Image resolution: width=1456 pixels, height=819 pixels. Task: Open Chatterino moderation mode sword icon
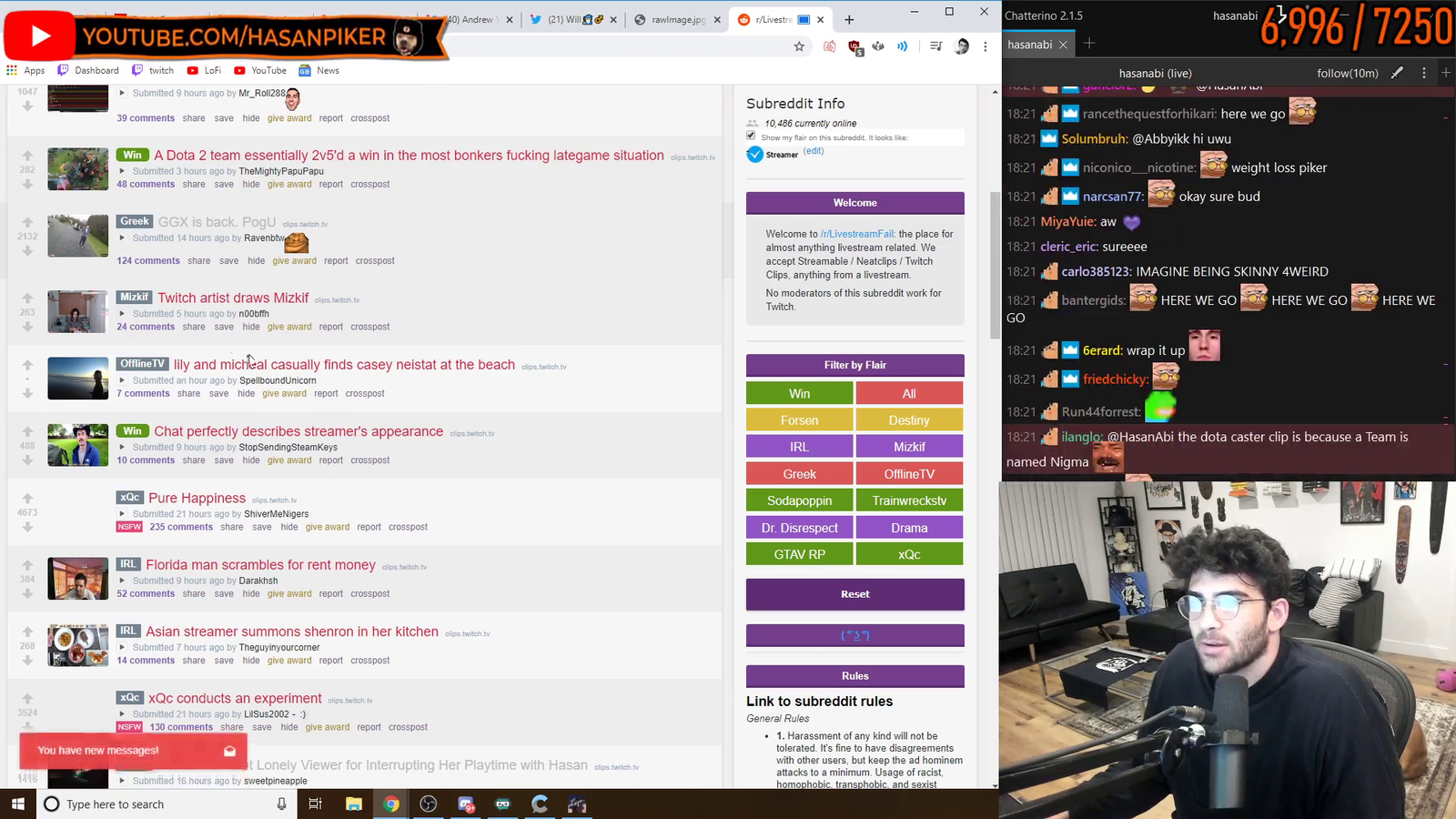1397,73
